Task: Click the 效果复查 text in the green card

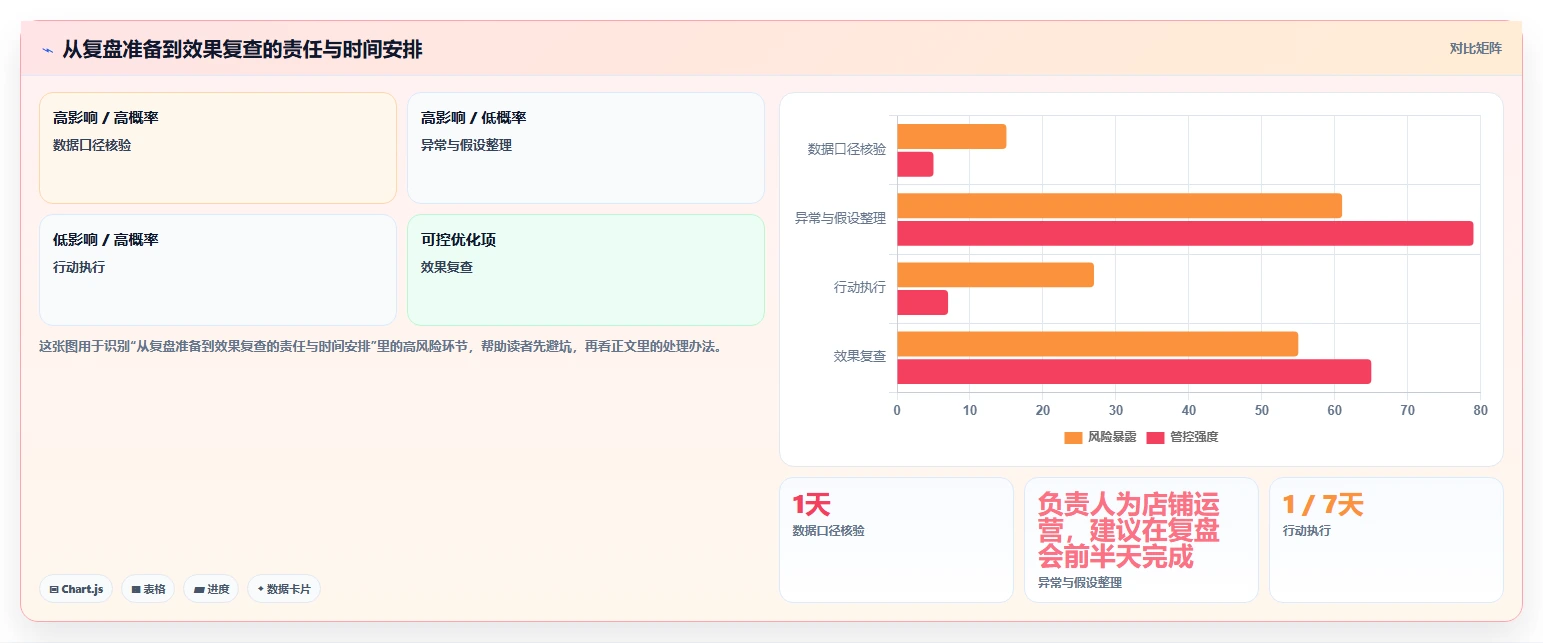Action: (x=447, y=267)
